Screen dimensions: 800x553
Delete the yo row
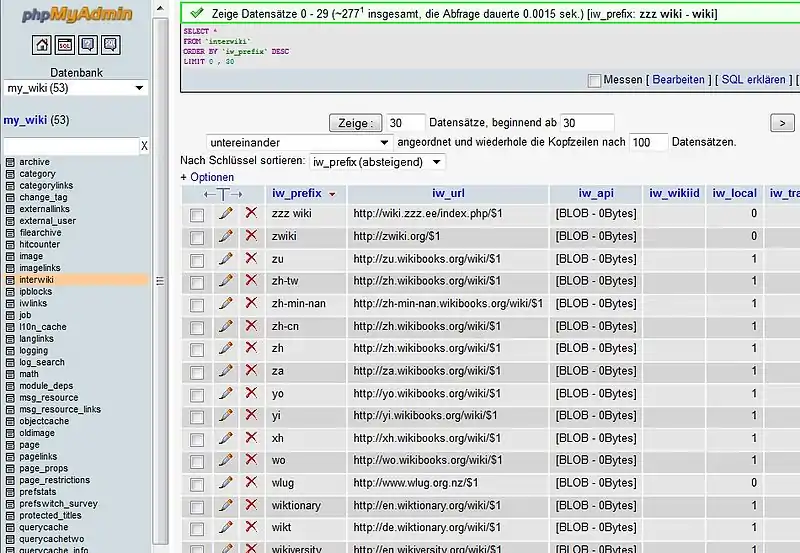(x=251, y=393)
